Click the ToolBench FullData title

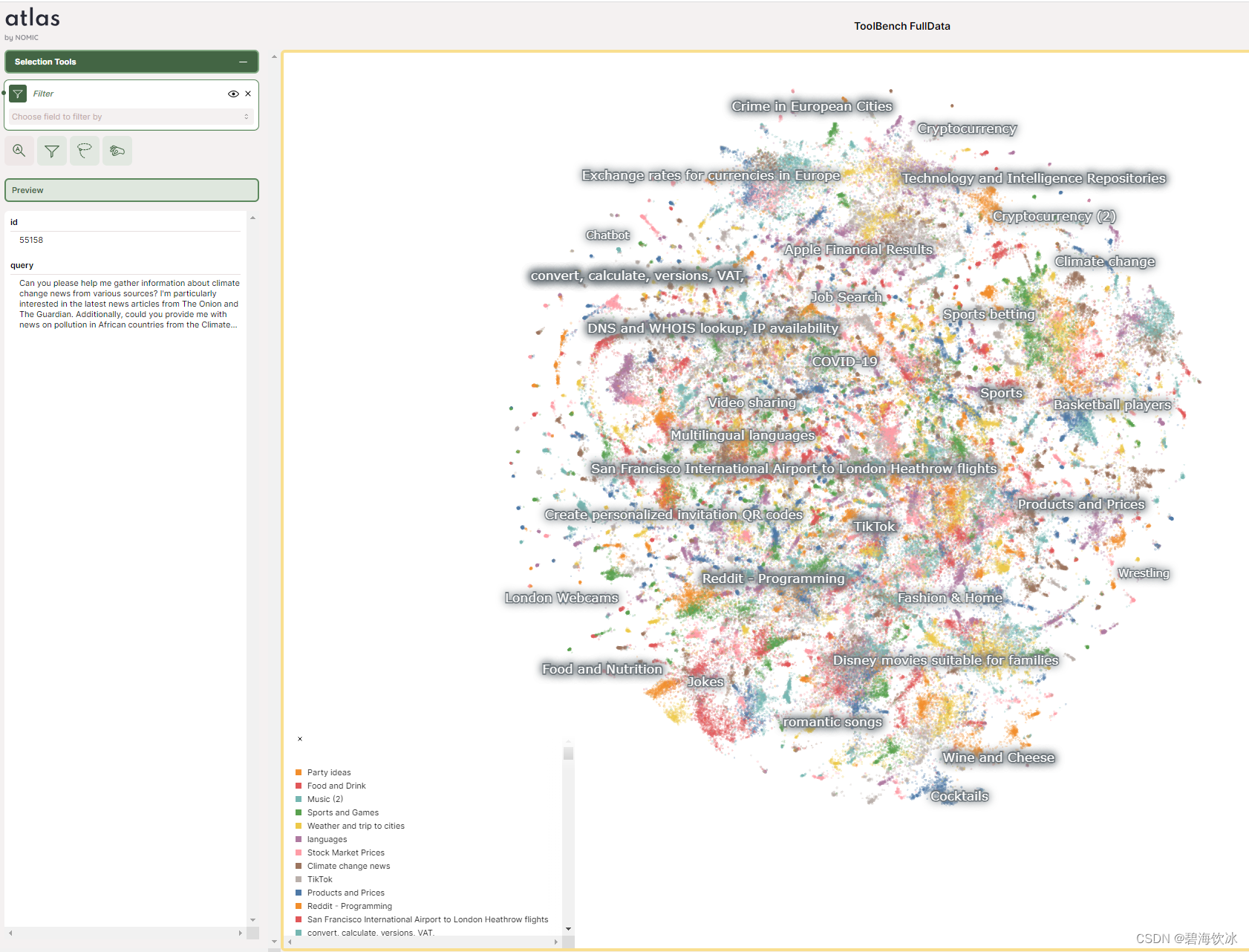point(901,26)
